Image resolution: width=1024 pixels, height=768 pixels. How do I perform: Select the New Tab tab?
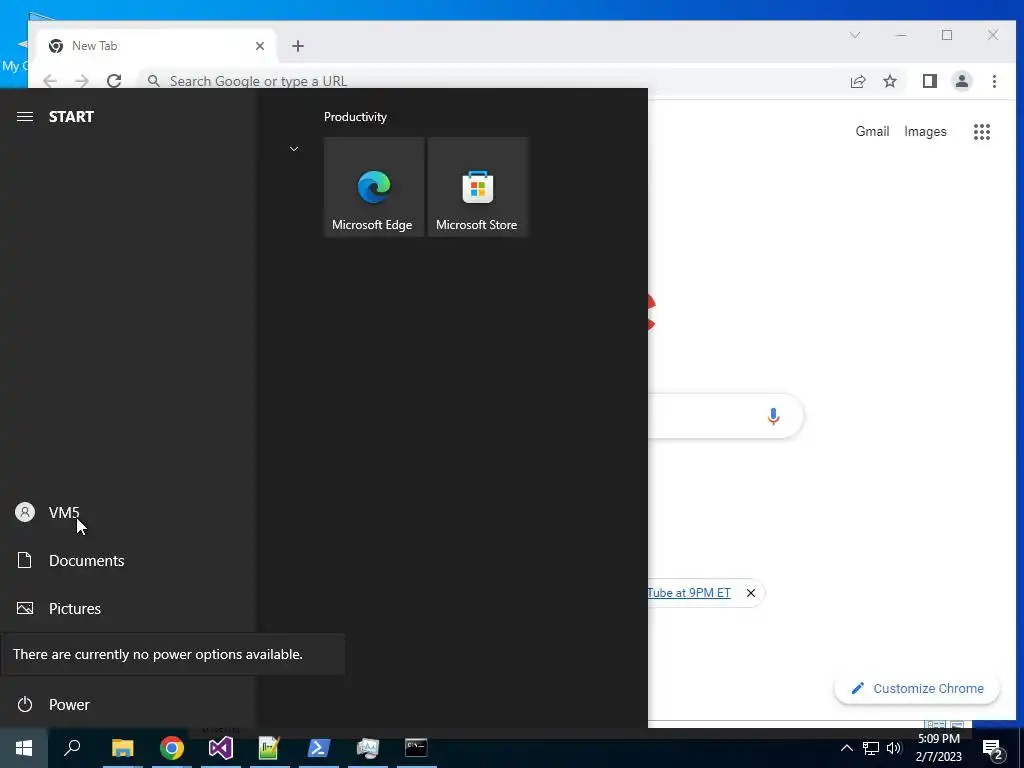point(157,46)
